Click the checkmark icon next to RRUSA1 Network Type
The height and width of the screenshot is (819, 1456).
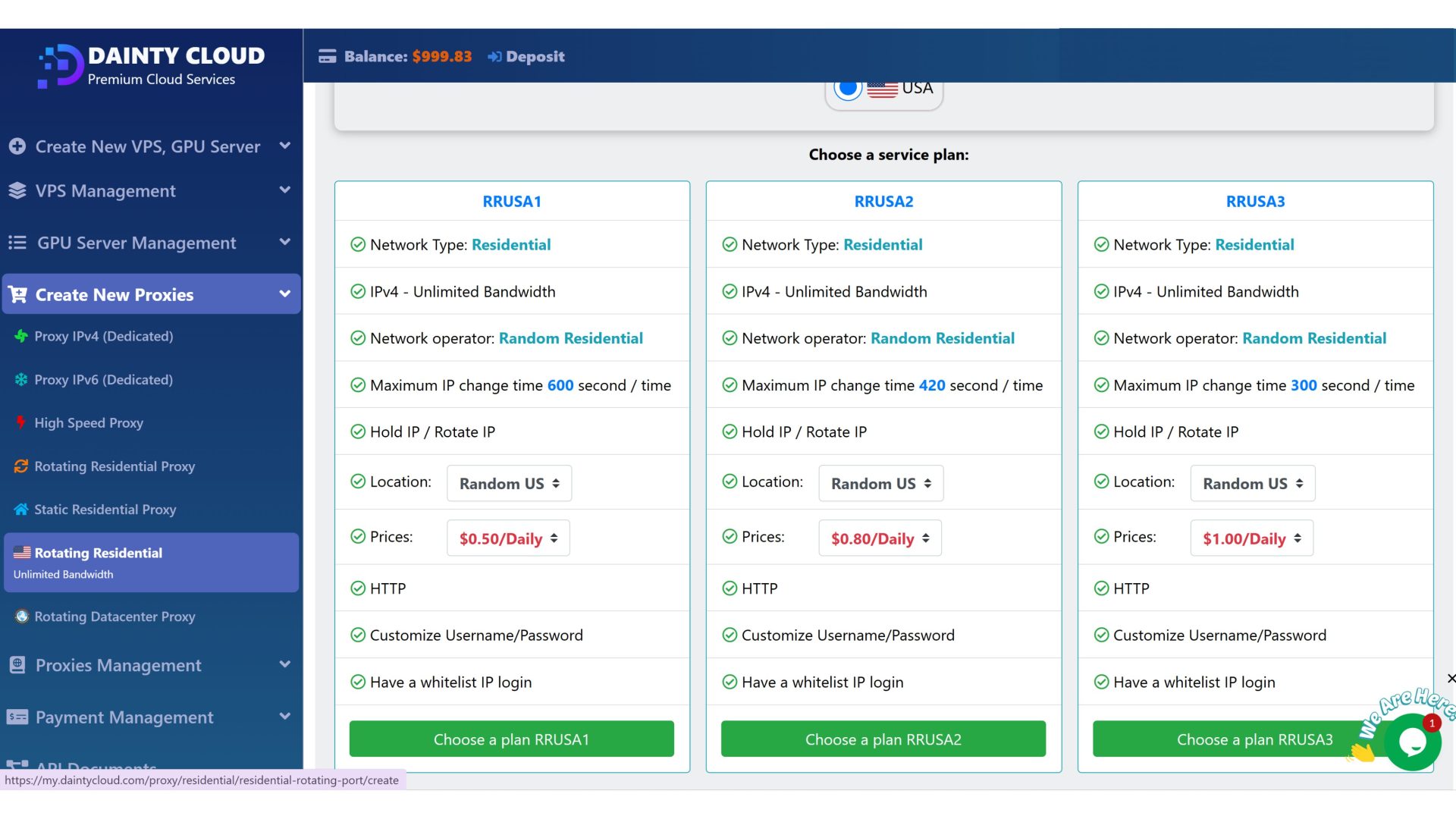pyautogui.click(x=358, y=244)
